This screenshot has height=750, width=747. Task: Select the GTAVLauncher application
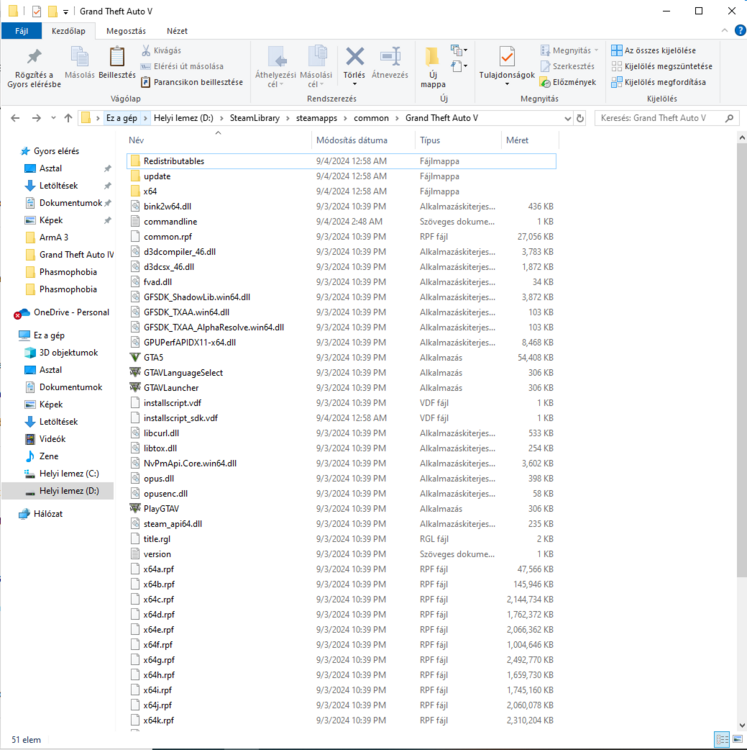tap(341, 387)
